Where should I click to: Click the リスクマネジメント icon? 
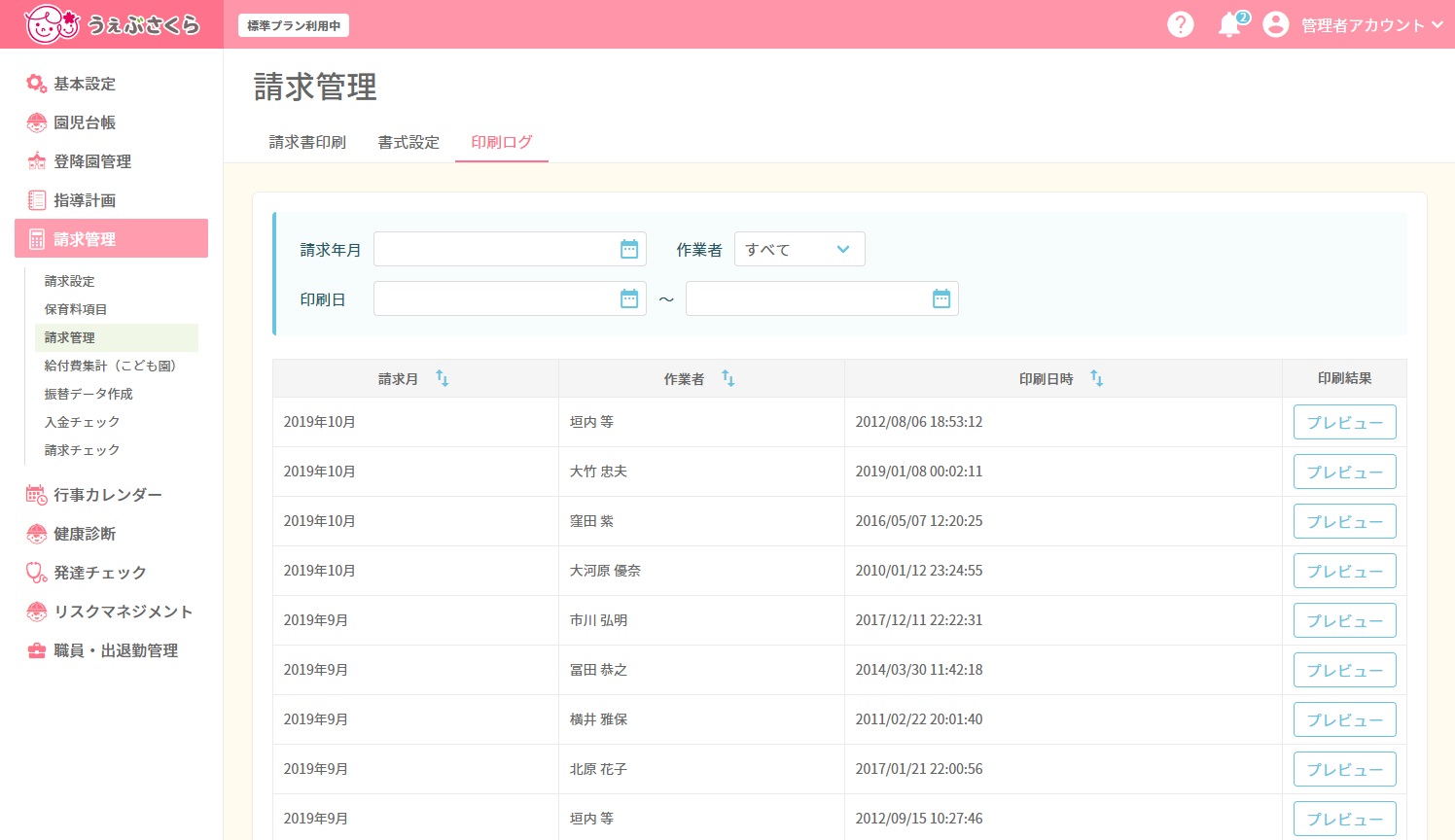36,612
